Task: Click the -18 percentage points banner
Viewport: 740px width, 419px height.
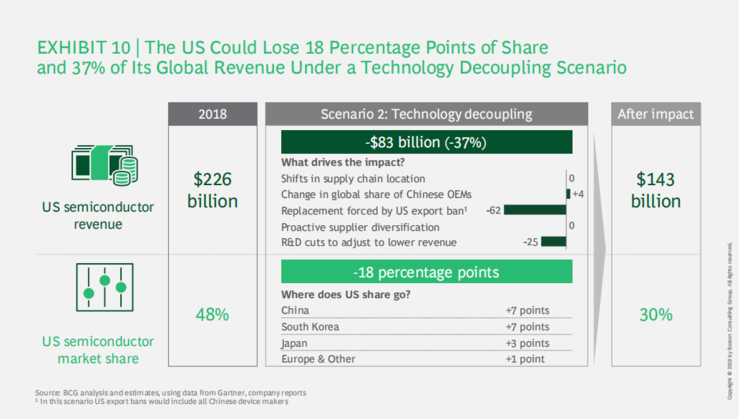Action: click(x=425, y=272)
